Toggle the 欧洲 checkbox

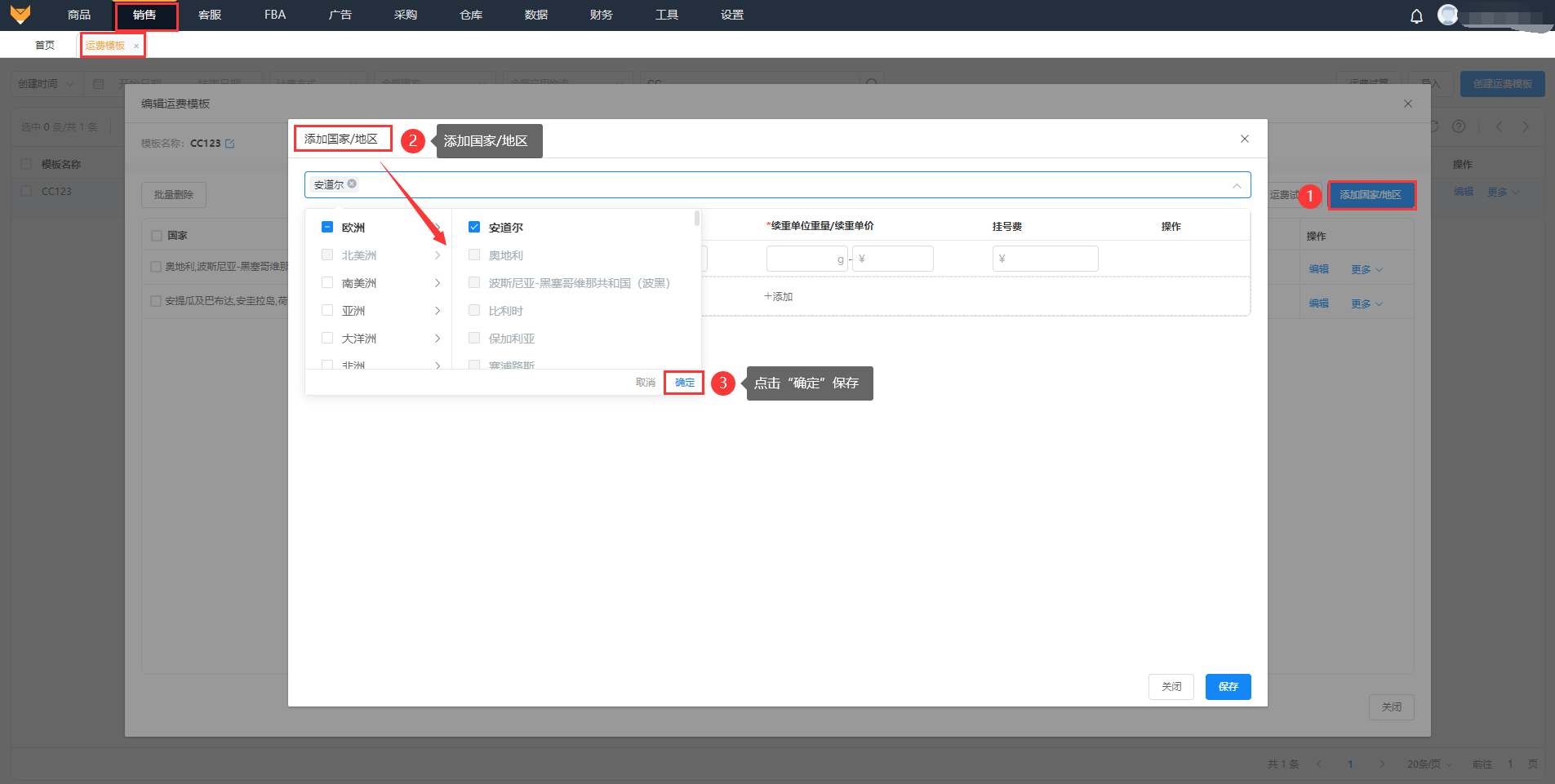[x=327, y=227]
